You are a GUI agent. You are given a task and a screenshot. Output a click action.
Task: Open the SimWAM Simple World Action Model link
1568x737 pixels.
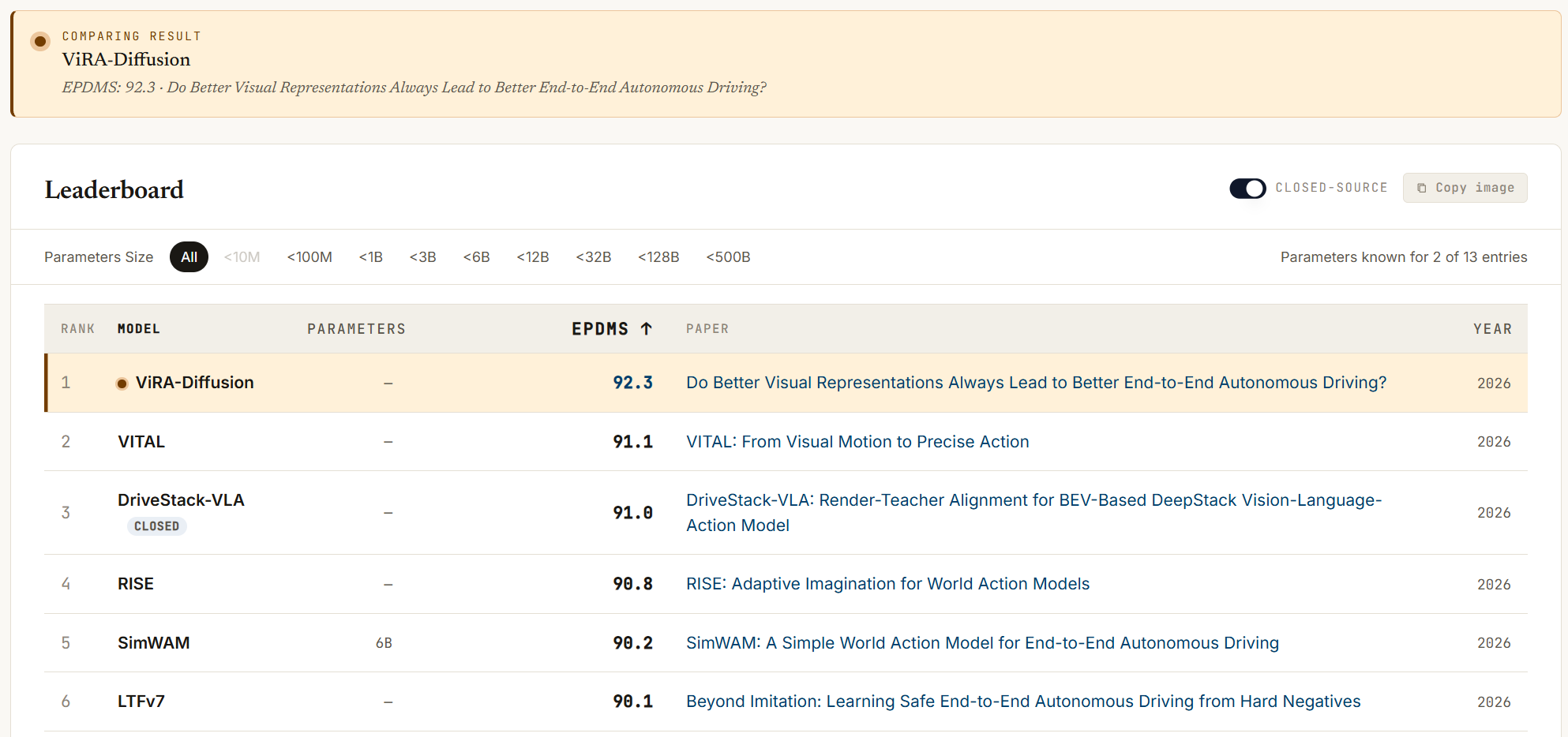[982, 643]
